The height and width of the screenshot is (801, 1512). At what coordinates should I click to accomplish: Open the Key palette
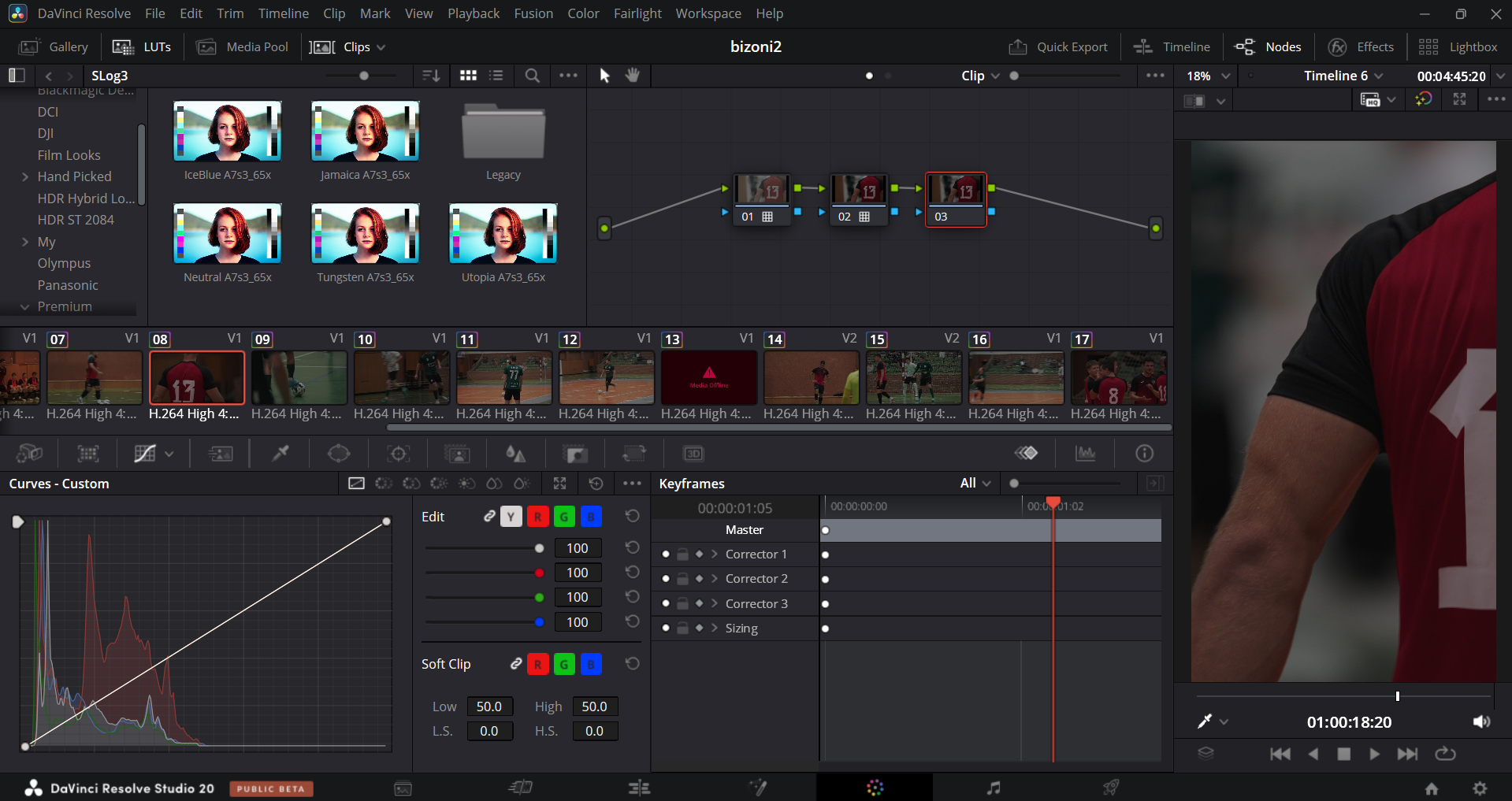(576, 454)
